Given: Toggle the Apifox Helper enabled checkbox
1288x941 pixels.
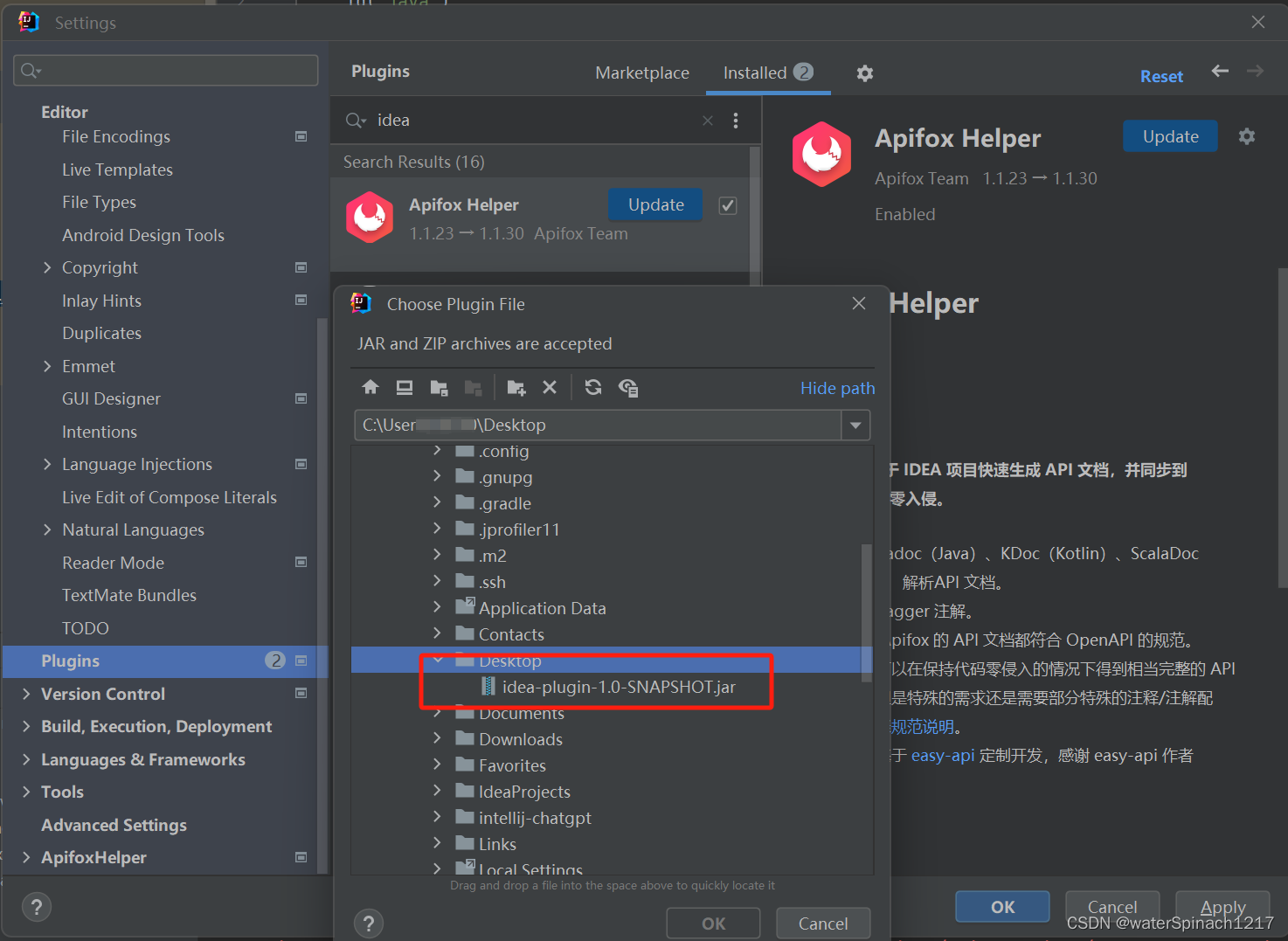Looking at the screenshot, I should 727,205.
